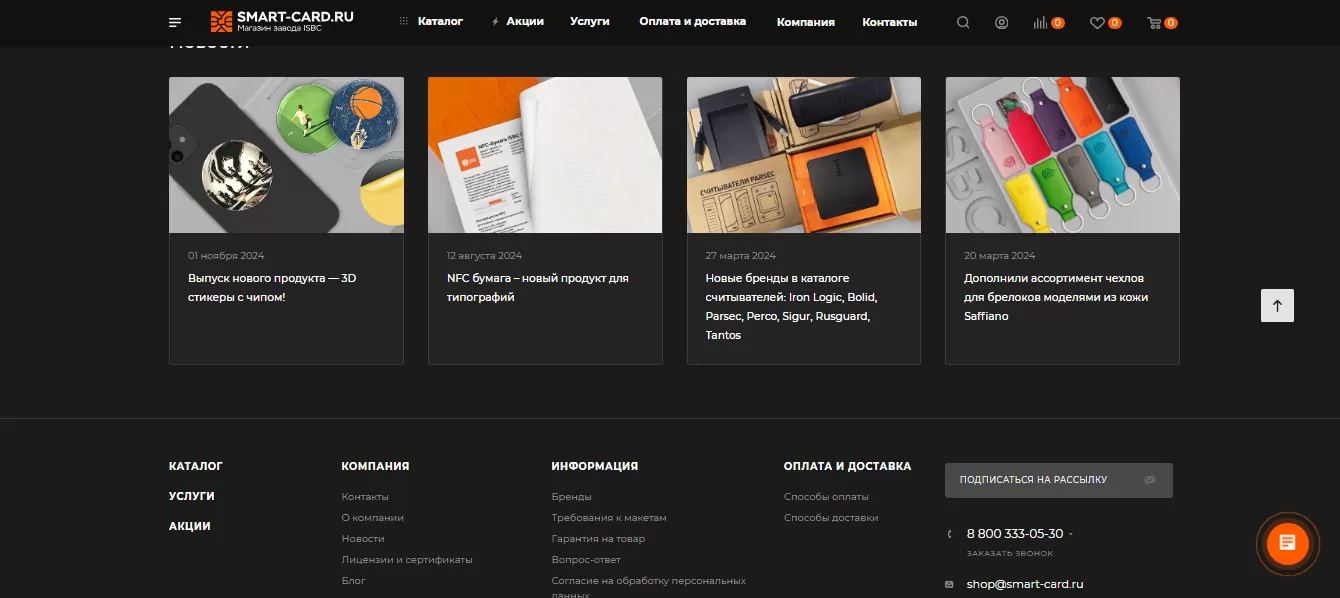
Task: Open the Saffiano leather cases news image
Action: tap(1062, 155)
